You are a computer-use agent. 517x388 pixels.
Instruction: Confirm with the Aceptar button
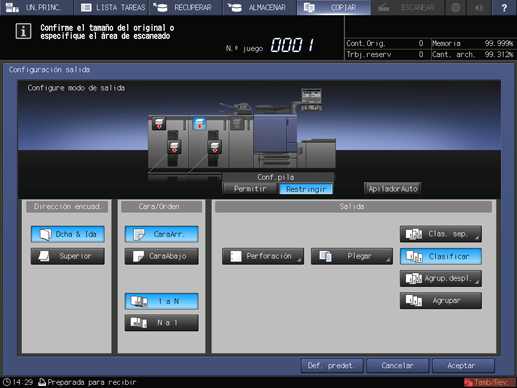[x=463, y=366]
